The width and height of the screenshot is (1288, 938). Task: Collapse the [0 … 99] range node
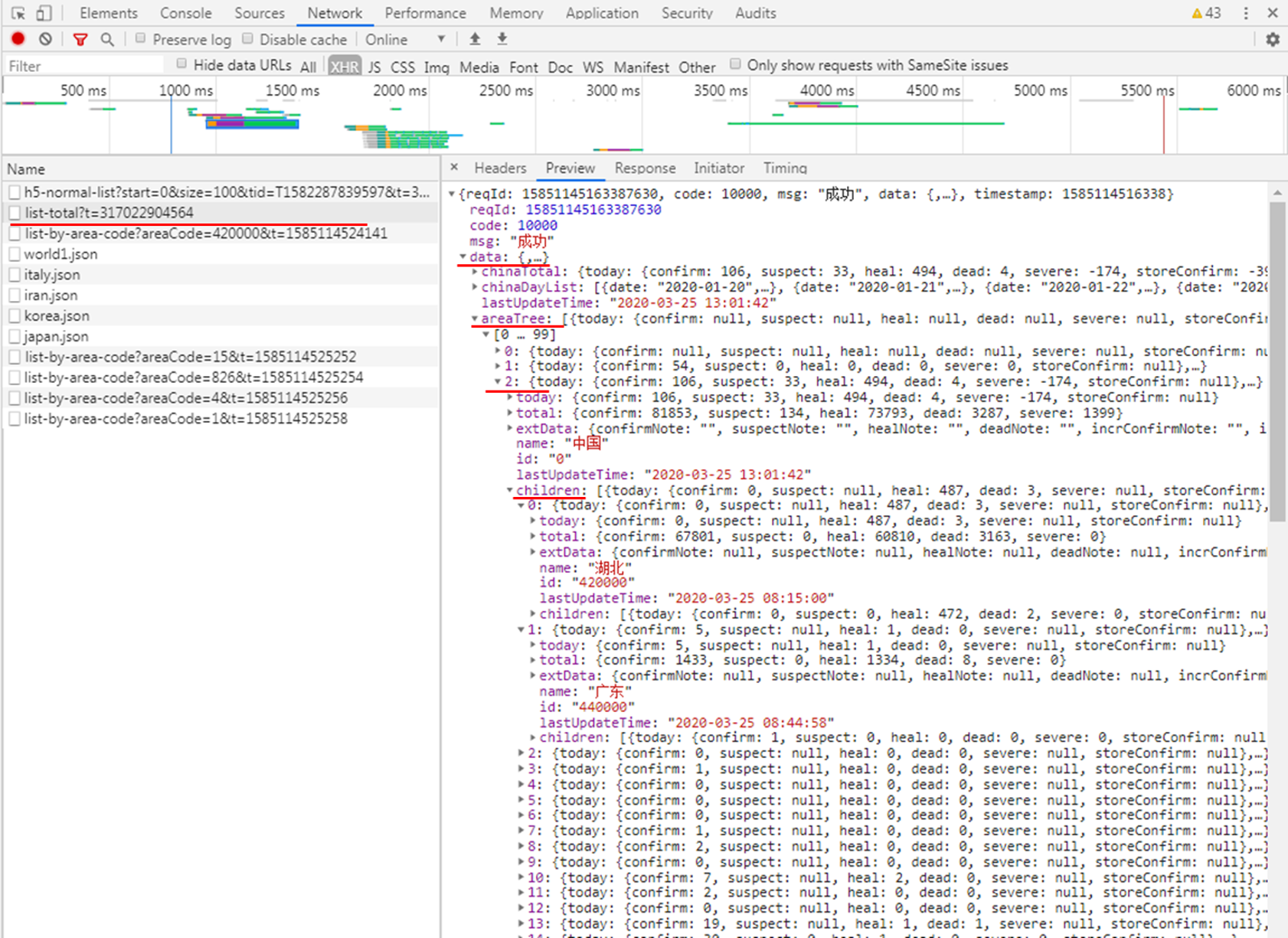(x=486, y=335)
